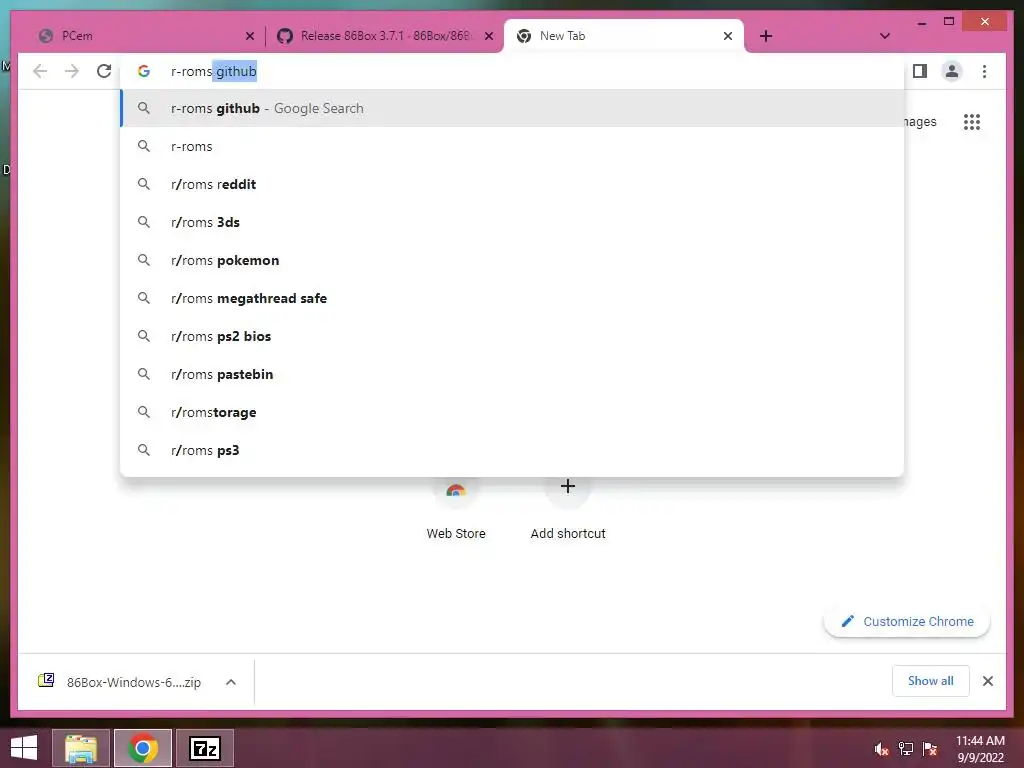Viewport: 1024px width, 768px height.
Task: Open the tab search chevron
Action: coord(885,36)
